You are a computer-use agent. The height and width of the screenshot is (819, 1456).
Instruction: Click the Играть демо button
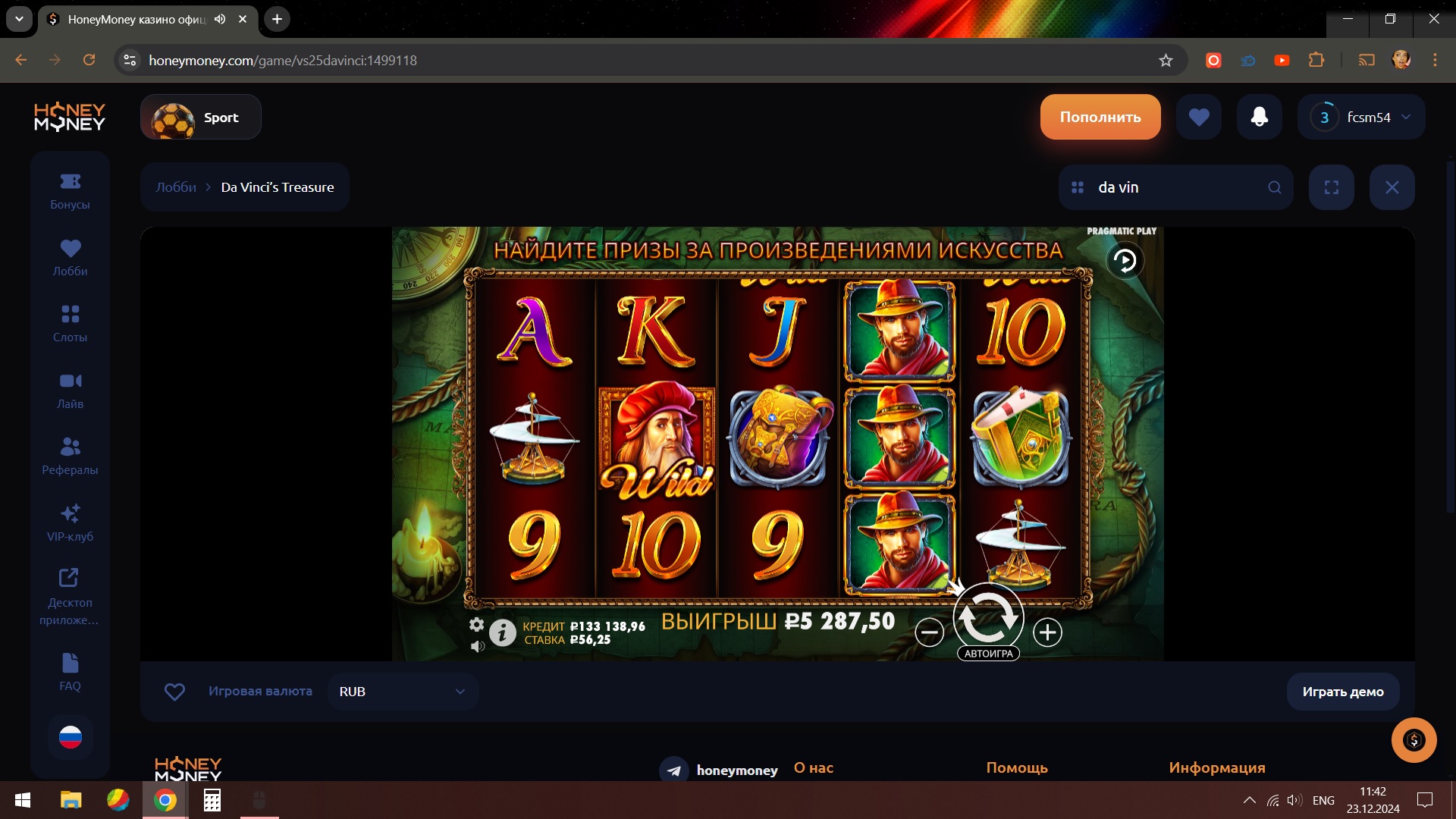point(1343,692)
